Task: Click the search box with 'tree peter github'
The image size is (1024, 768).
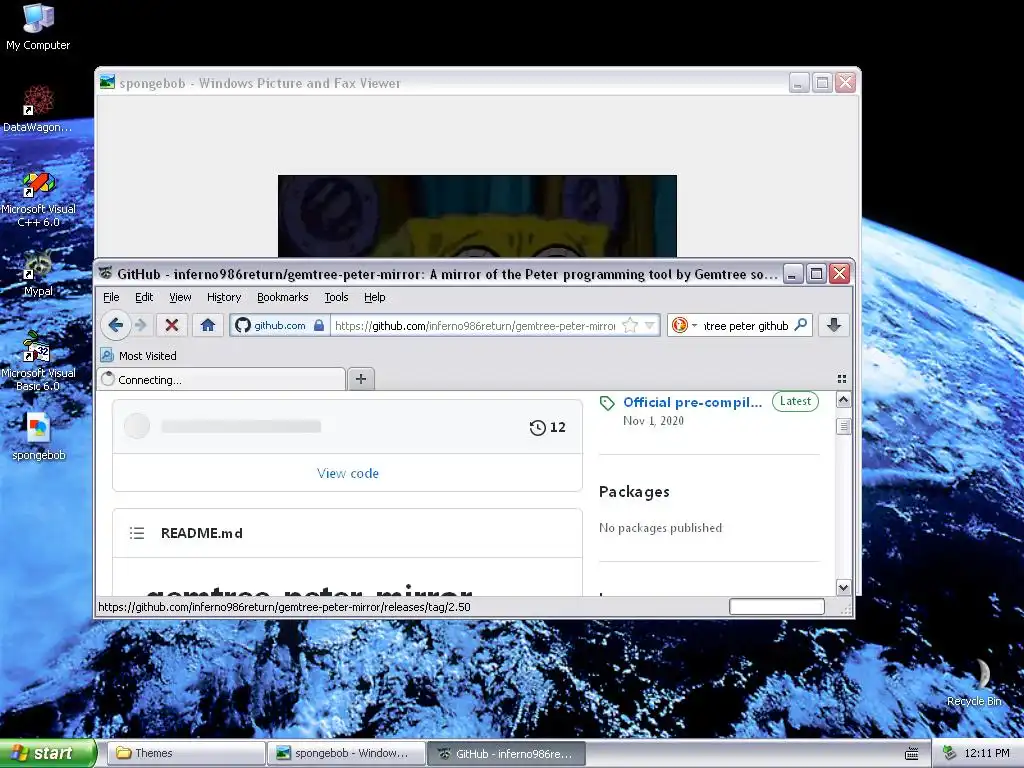Action: point(746,325)
